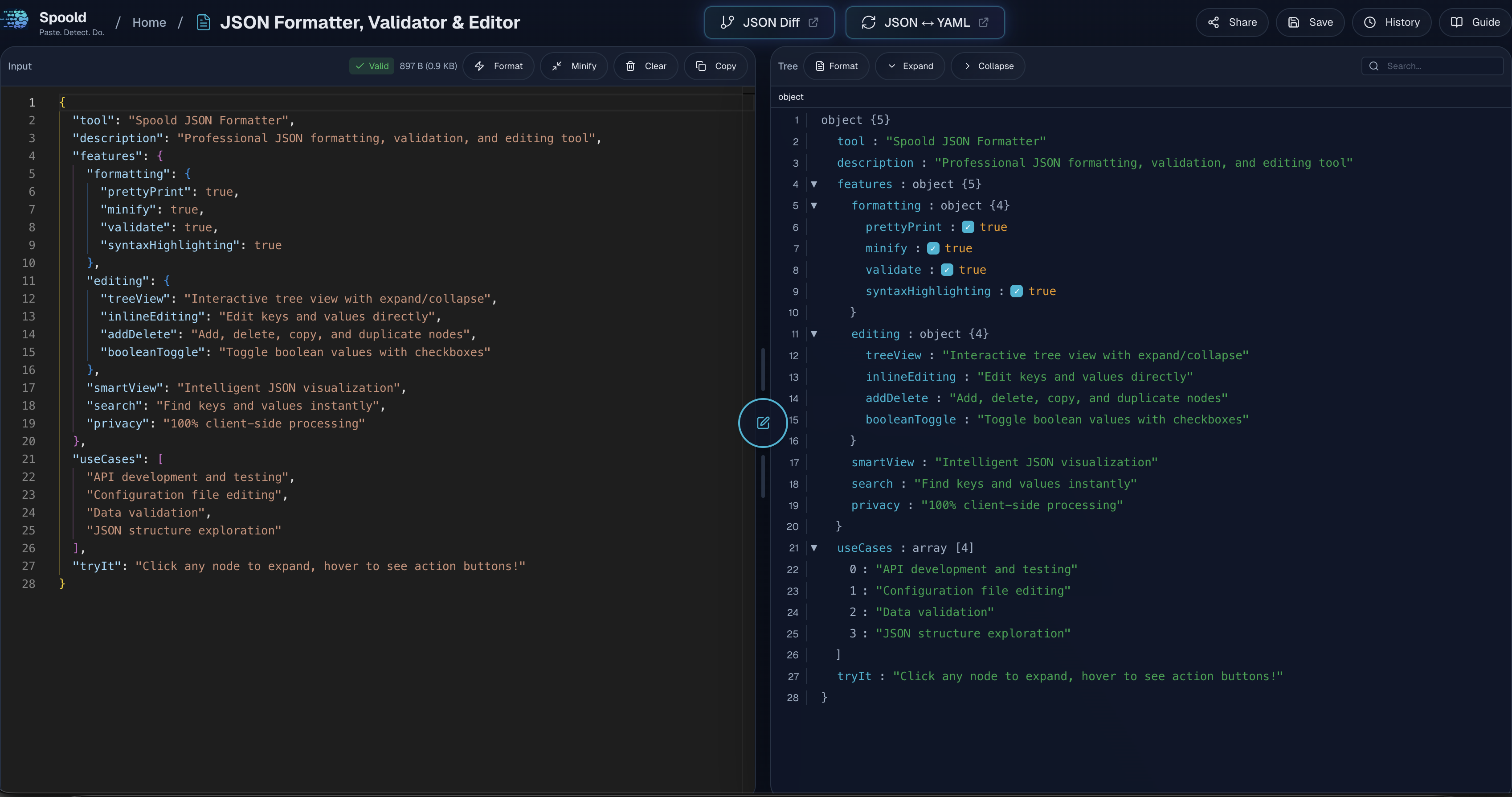Click the Spoold logo icon
The width and height of the screenshot is (1512, 797).
tap(15, 19)
